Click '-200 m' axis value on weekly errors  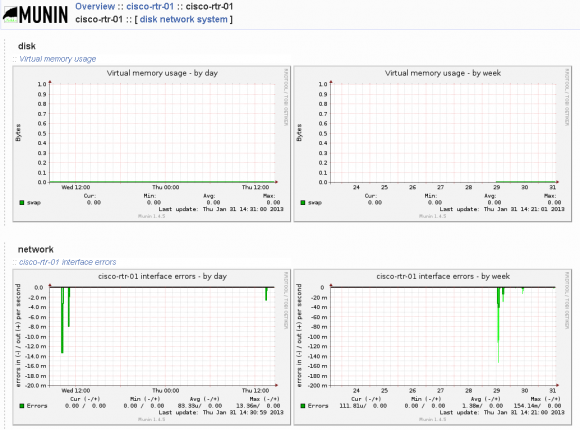coord(318,386)
